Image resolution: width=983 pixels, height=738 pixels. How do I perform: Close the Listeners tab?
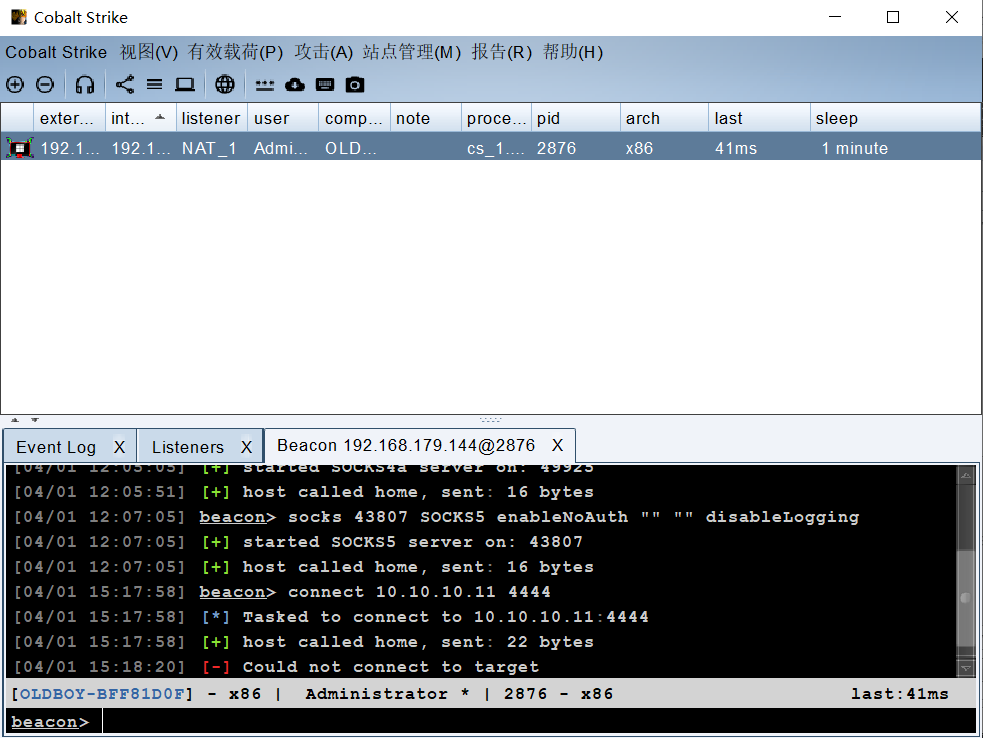click(x=246, y=447)
